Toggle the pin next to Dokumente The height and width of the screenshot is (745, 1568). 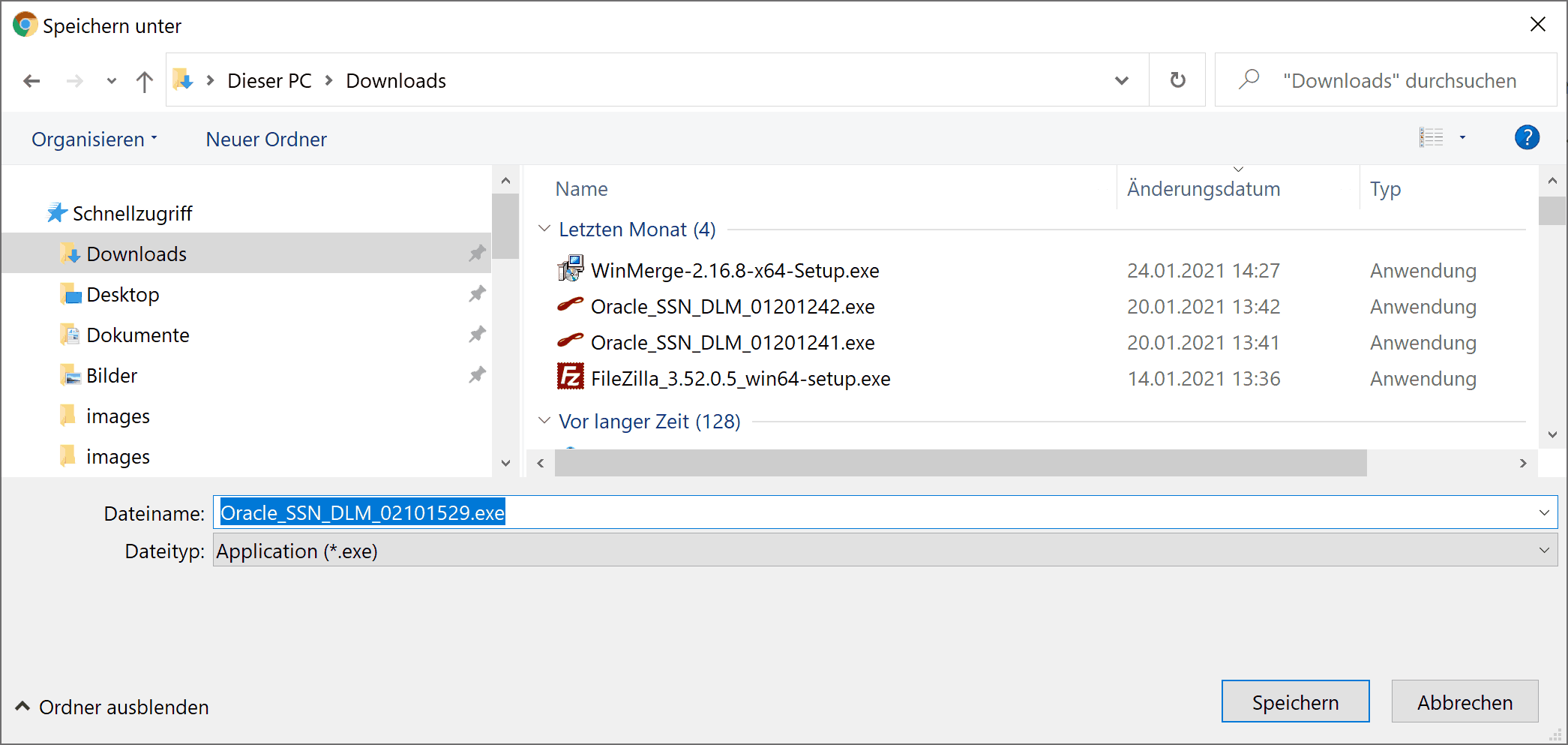pyautogui.click(x=477, y=335)
